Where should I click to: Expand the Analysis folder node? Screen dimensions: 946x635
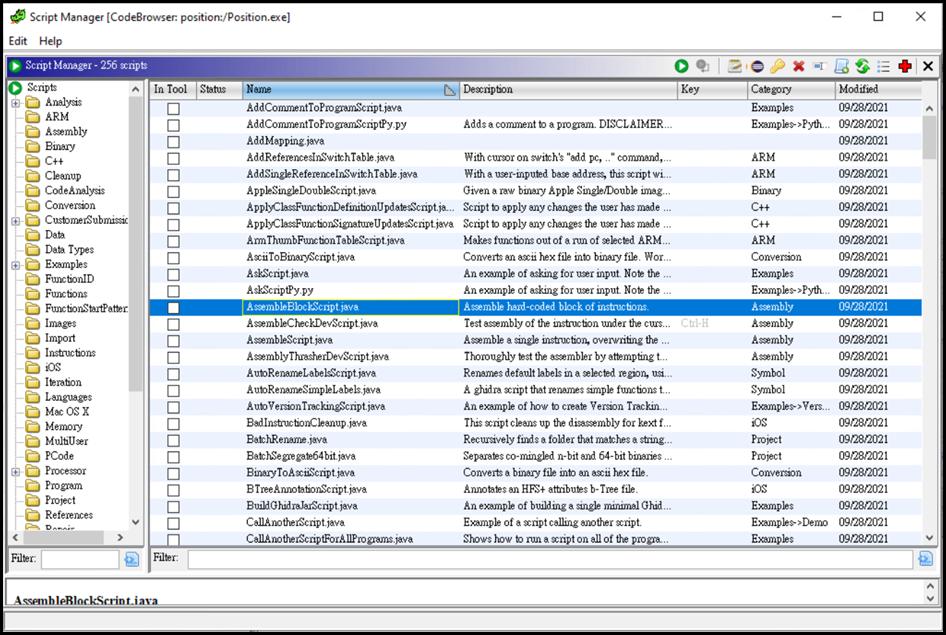coord(16,103)
